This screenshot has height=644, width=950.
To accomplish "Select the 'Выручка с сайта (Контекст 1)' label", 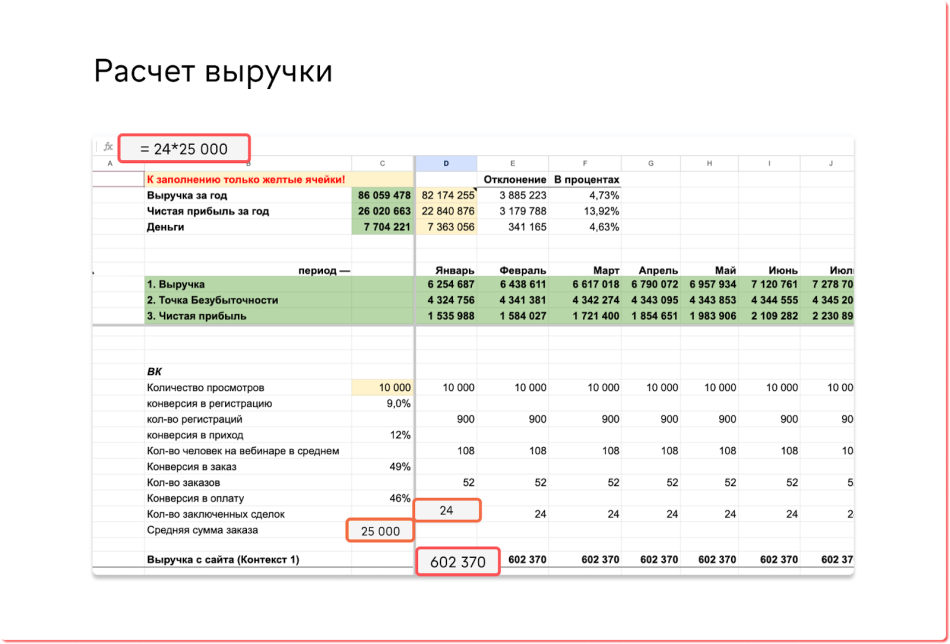I will (x=223, y=560).
